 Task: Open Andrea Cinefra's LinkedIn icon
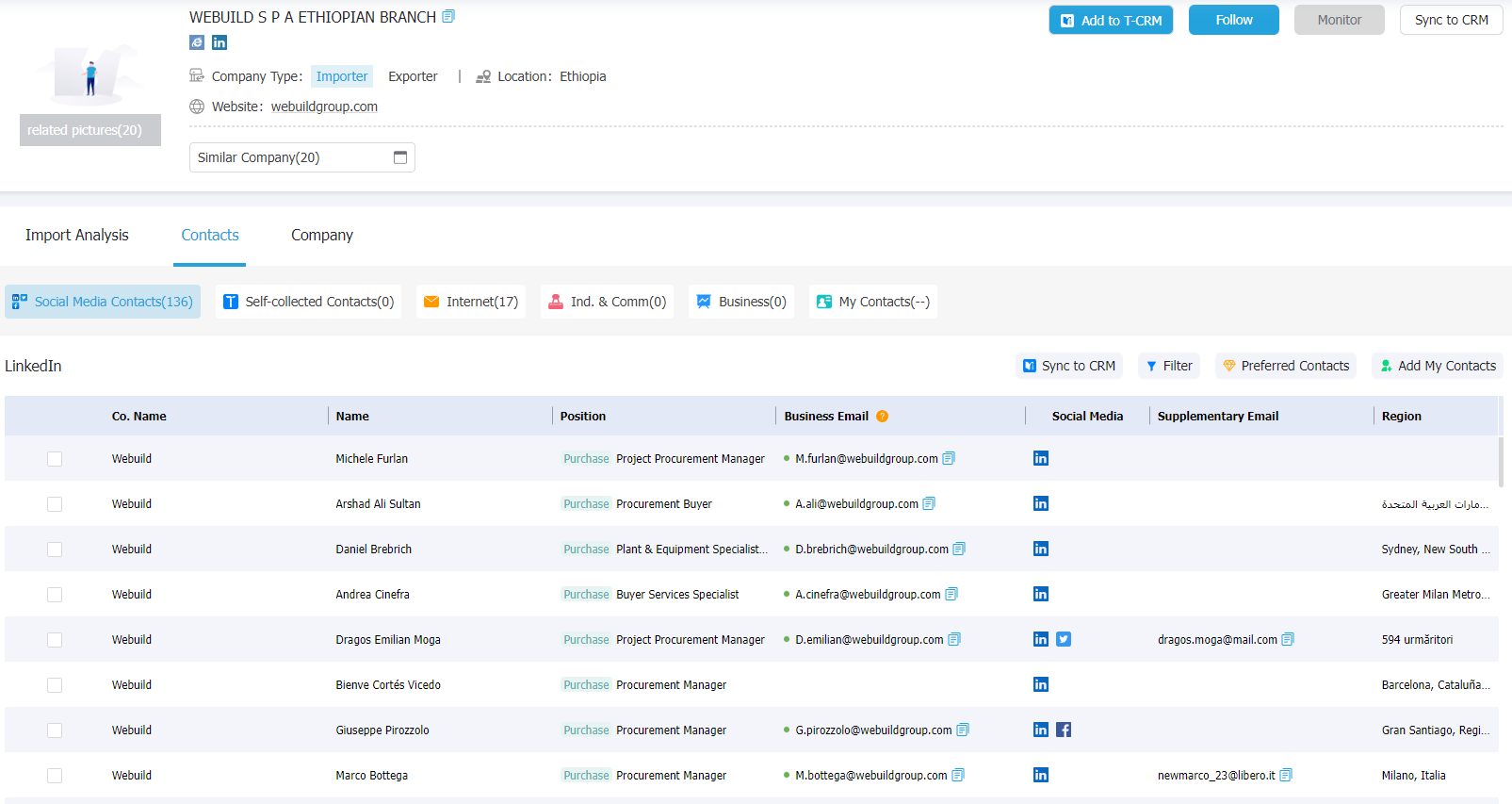(1041, 594)
